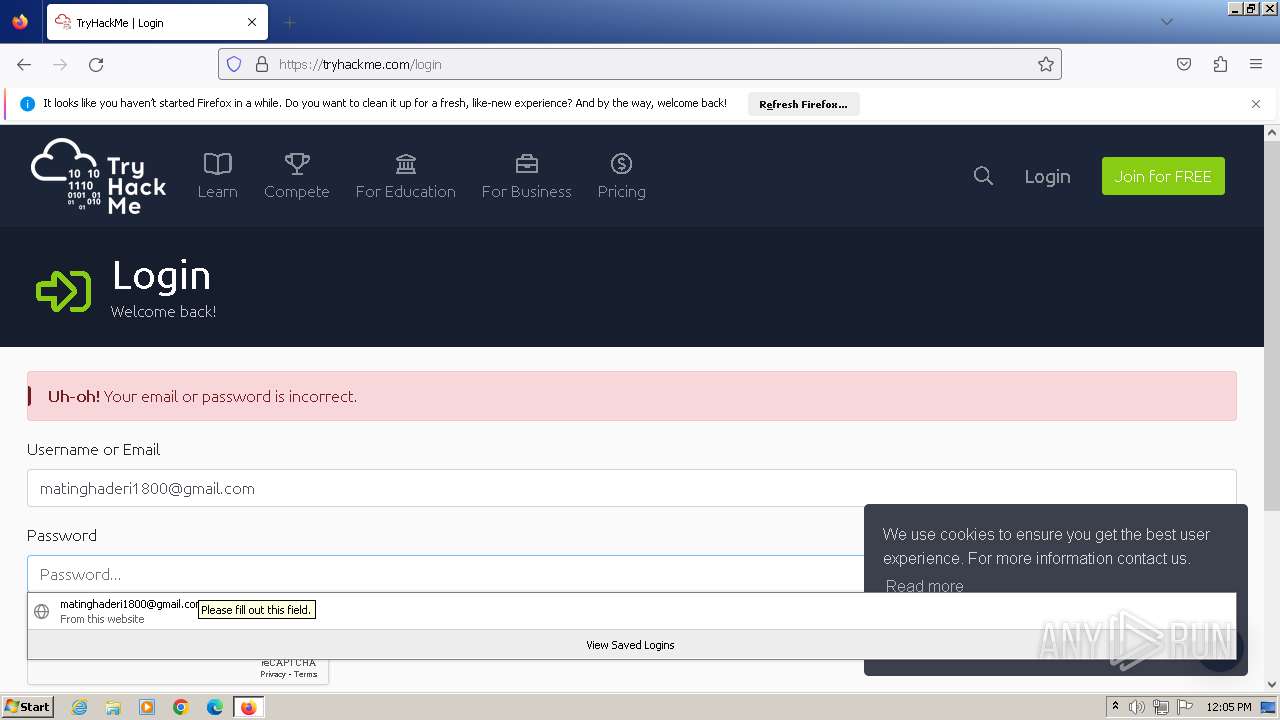Click the page scrollbar up arrow
This screenshot has width=1280, height=720.
[x=1272, y=132]
